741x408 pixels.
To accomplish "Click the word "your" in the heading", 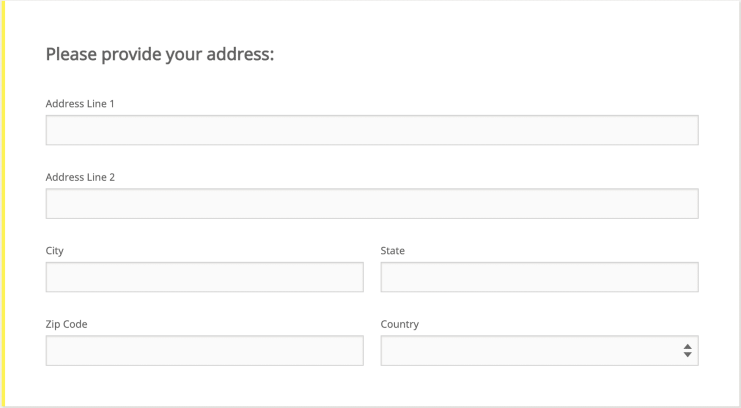I will pos(183,55).
